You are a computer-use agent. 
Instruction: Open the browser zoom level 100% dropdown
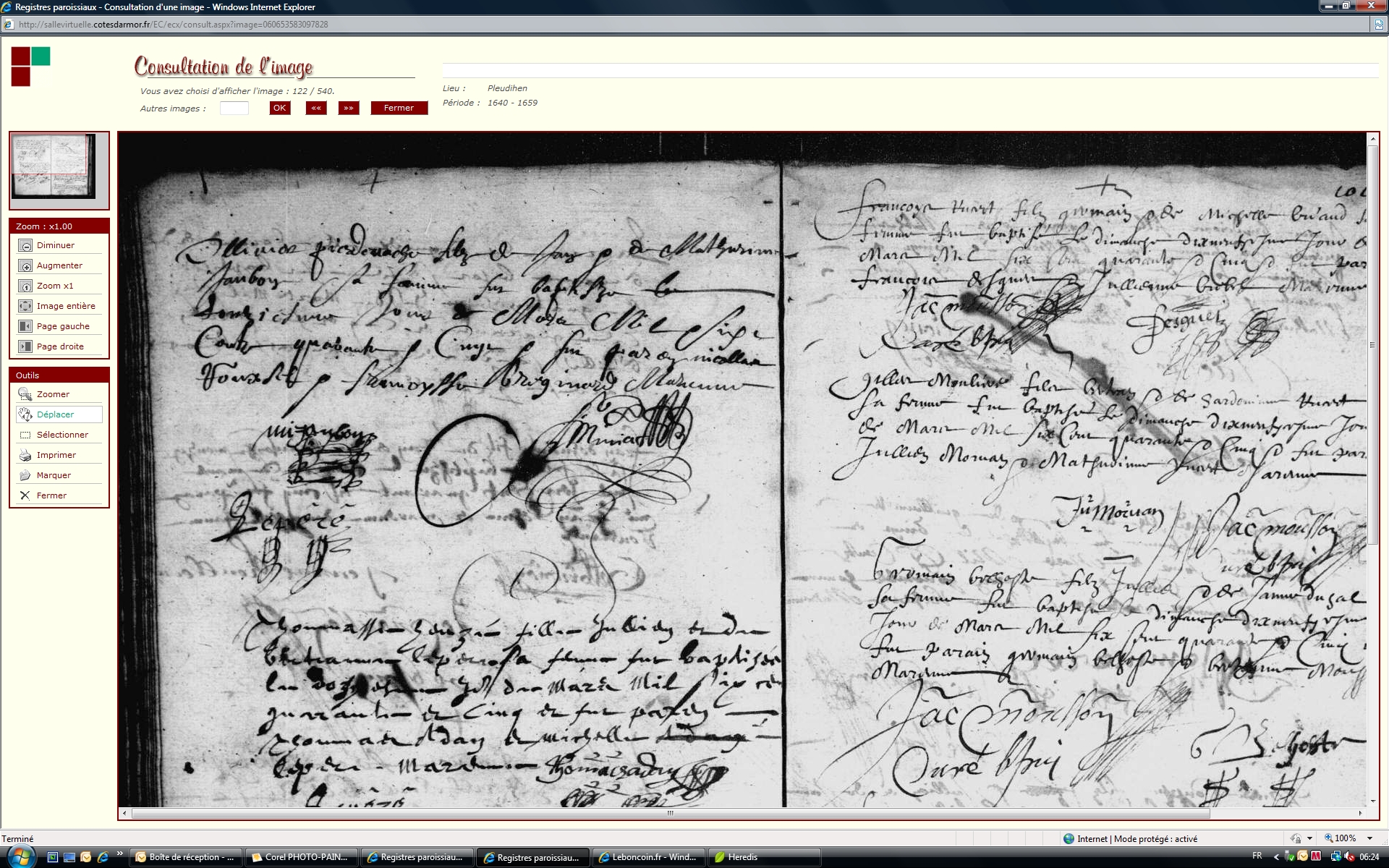[1369, 838]
